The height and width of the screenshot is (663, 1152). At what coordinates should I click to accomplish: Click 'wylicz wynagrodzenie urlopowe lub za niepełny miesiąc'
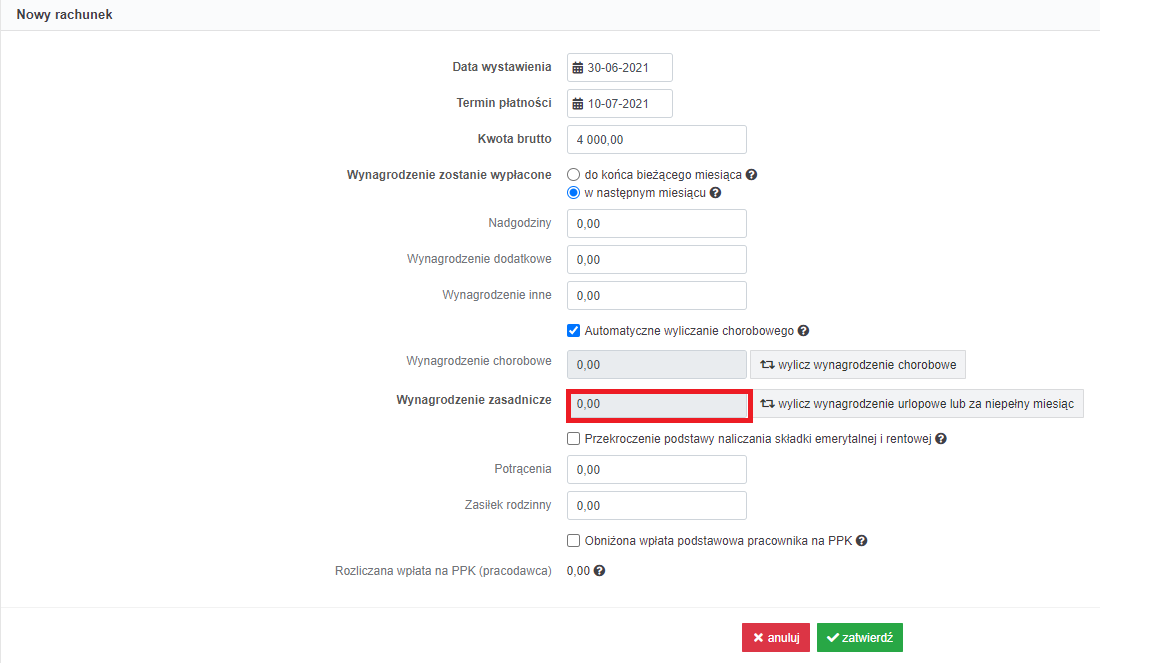916,404
